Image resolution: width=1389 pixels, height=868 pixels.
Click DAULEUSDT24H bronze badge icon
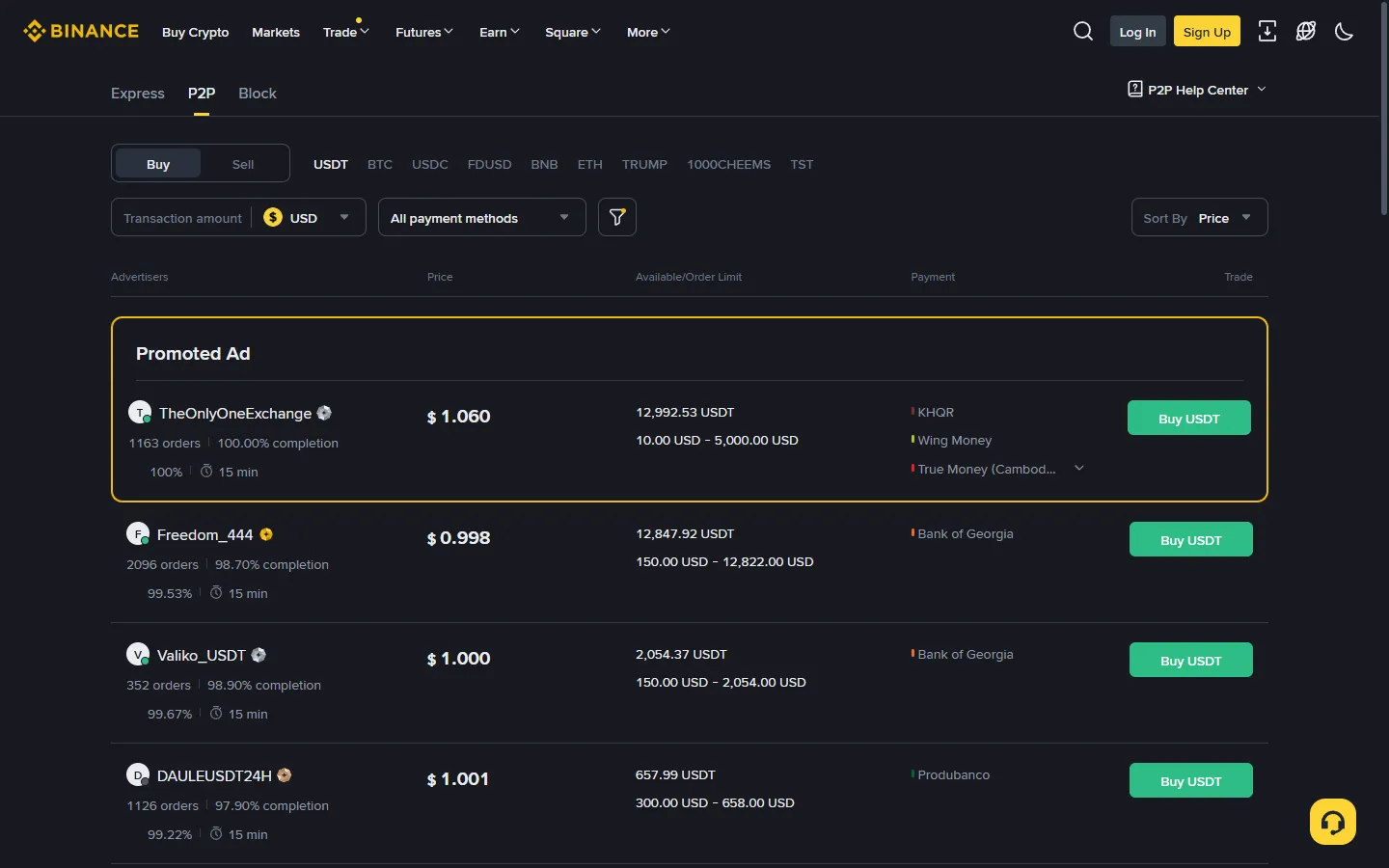[285, 775]
